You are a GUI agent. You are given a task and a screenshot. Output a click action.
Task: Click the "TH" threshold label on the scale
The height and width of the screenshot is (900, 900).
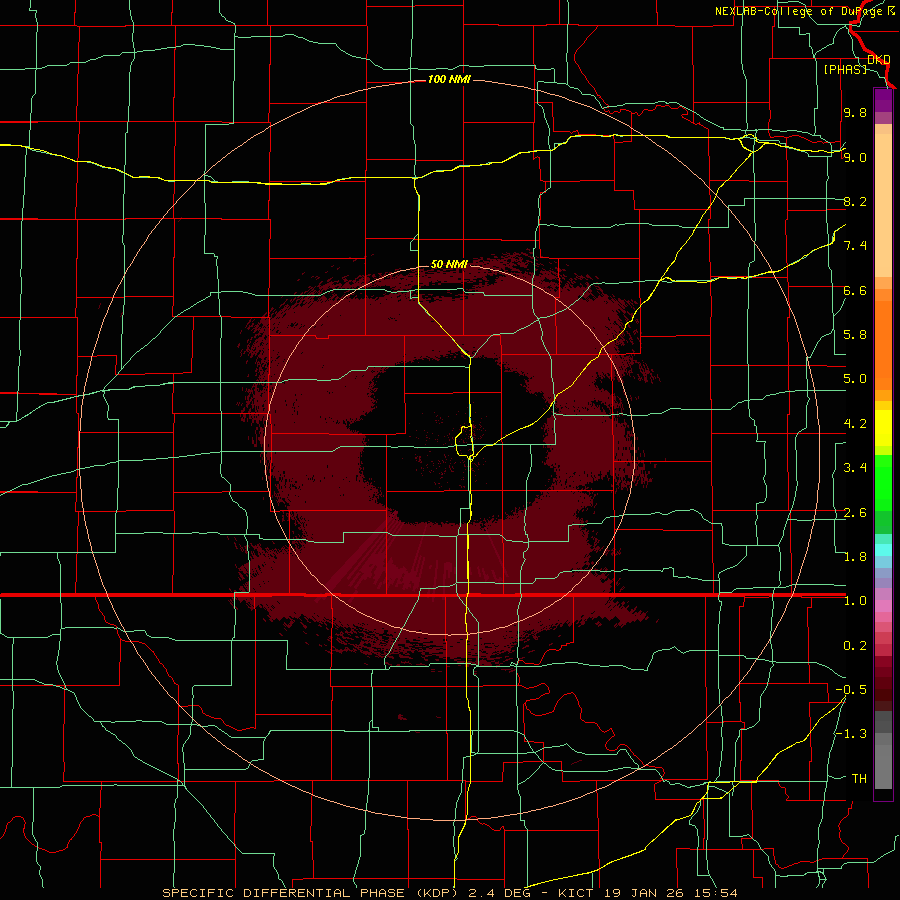[859, 779]
